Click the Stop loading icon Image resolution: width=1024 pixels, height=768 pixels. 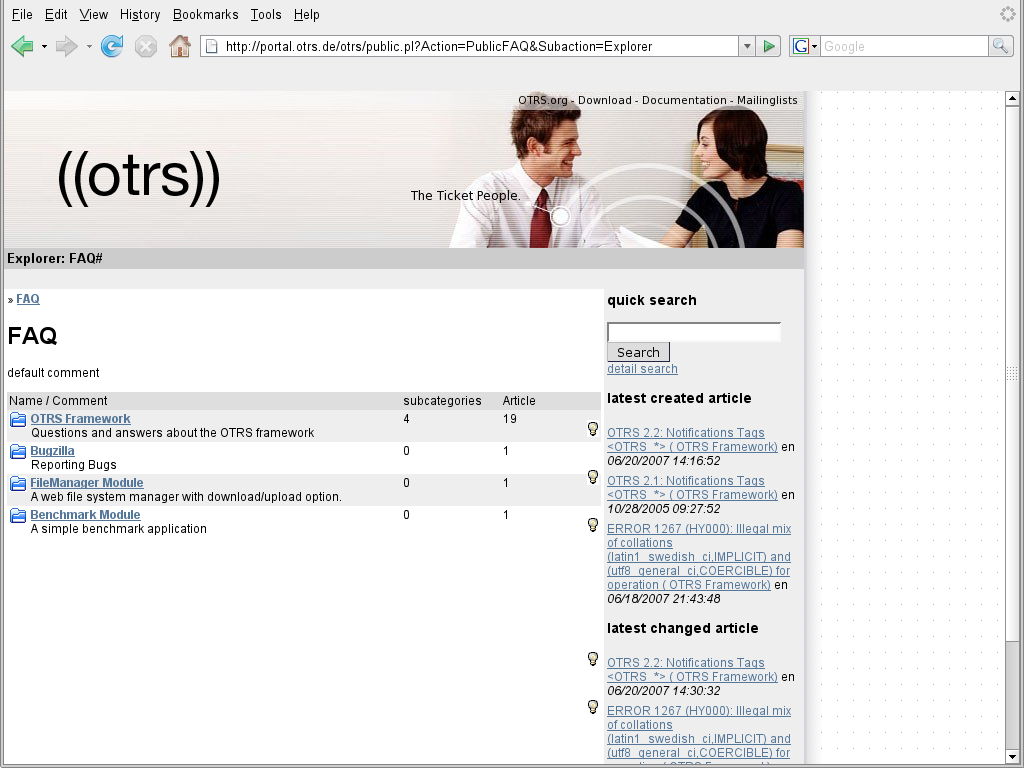point(146,46)
